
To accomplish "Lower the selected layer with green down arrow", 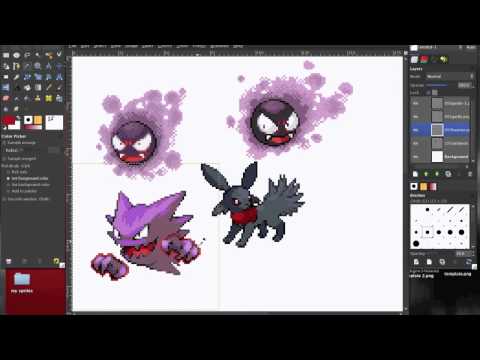I will pyautogui.click(x=437, y=174).
